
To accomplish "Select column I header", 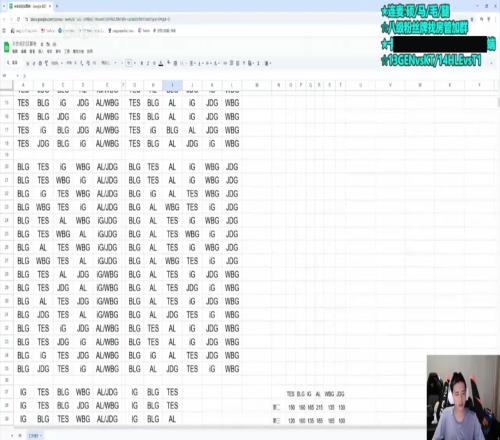I will (172, 85).
